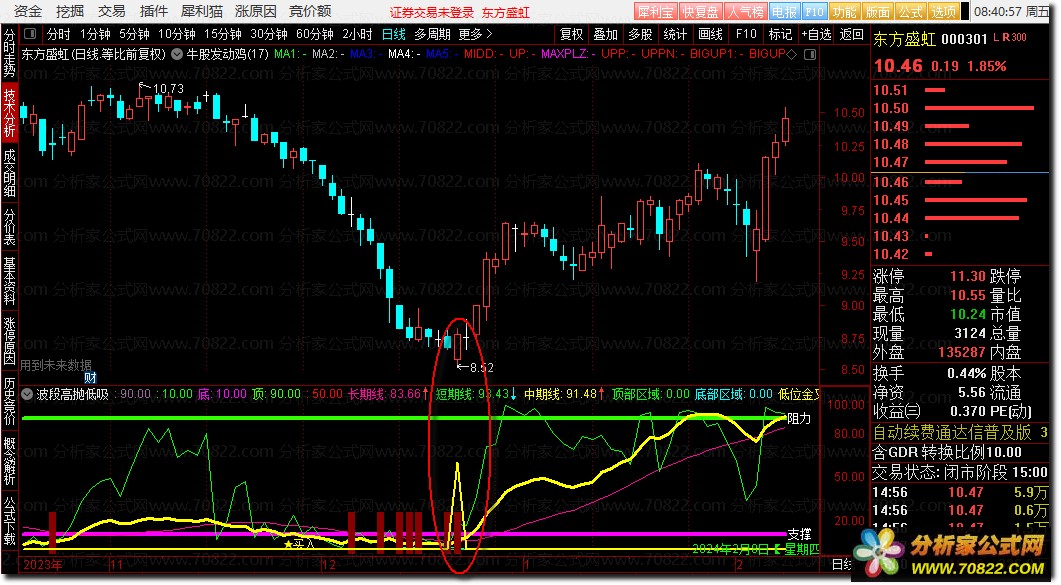Switch to 60分钟 period
This screenshot has height=585, width=1061.
tap(315, 34)
